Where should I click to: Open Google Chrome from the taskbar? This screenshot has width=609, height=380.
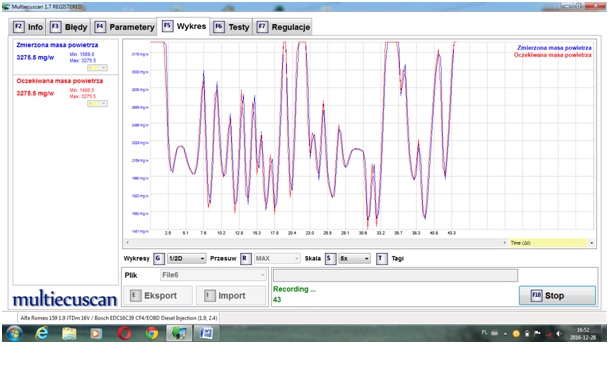pyautogui.click(x=152, y=333)
